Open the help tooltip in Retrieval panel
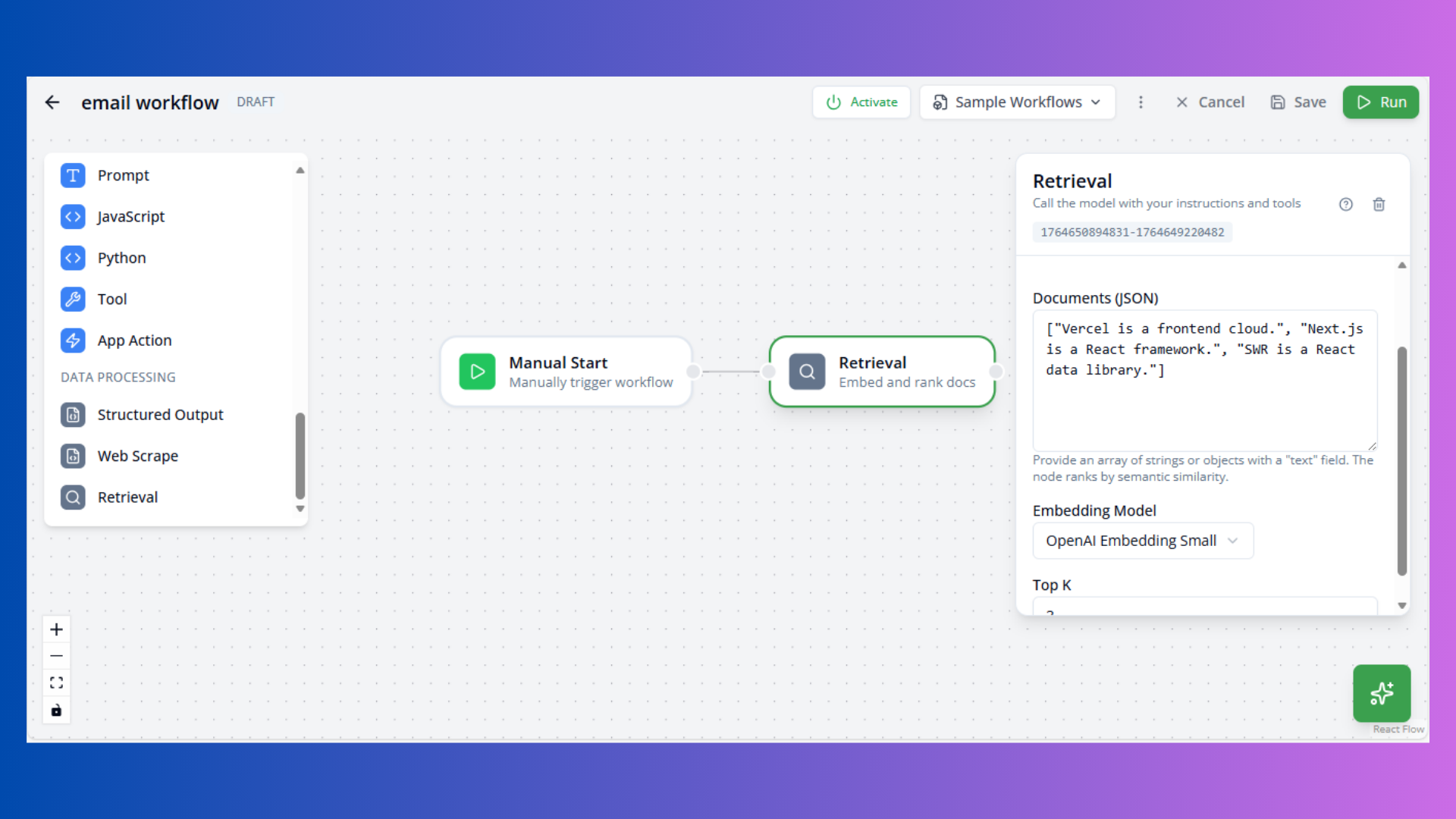The height and width of the screenshot is (819, 1456). (1346, 204)
